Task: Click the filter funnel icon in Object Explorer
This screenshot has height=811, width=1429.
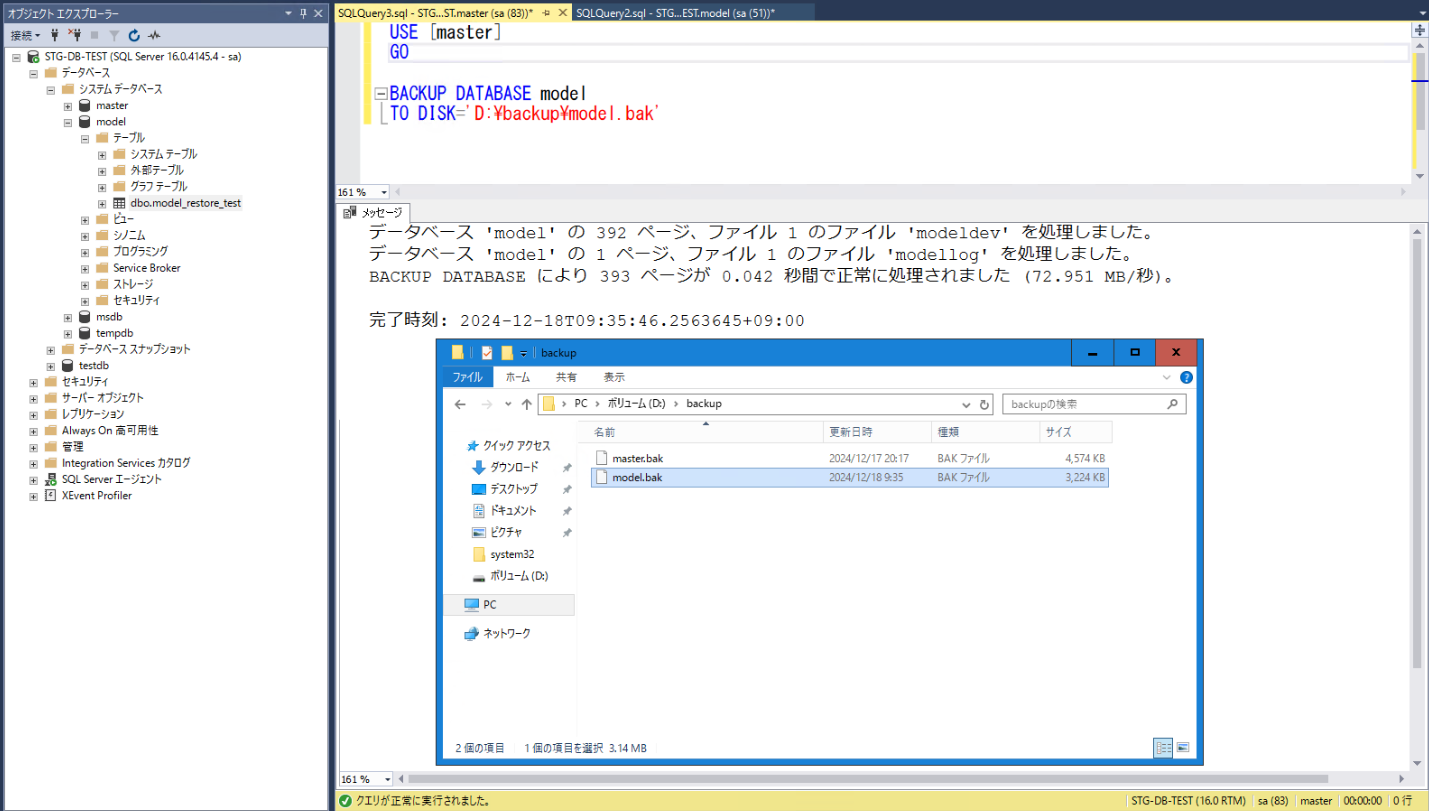Action: click(x=114, y=35)
